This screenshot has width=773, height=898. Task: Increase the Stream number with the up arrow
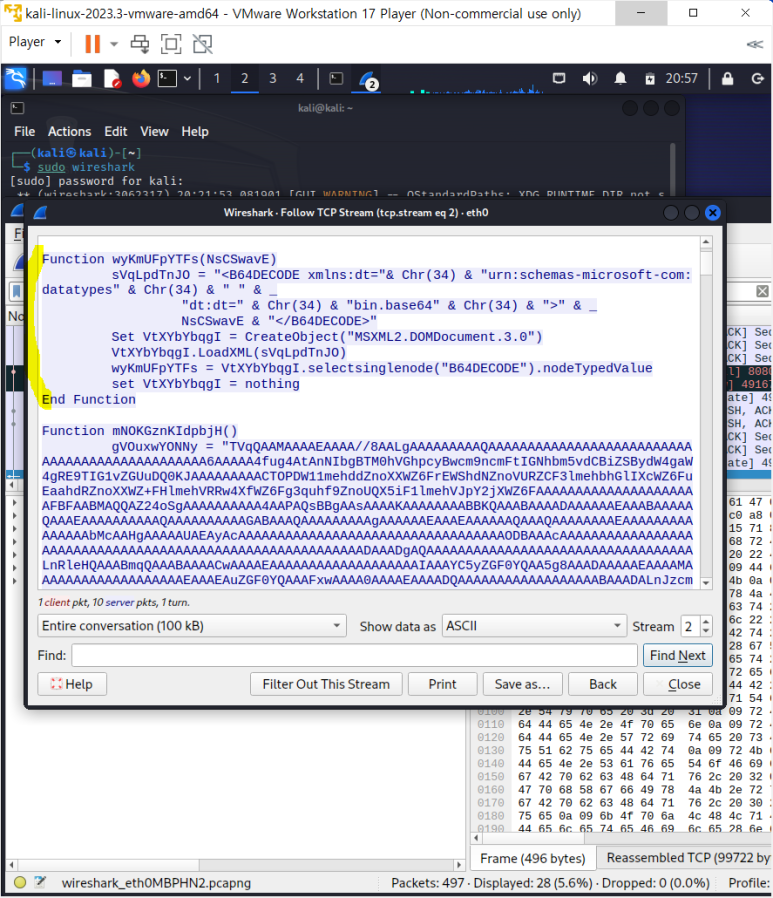click(706, 621)
